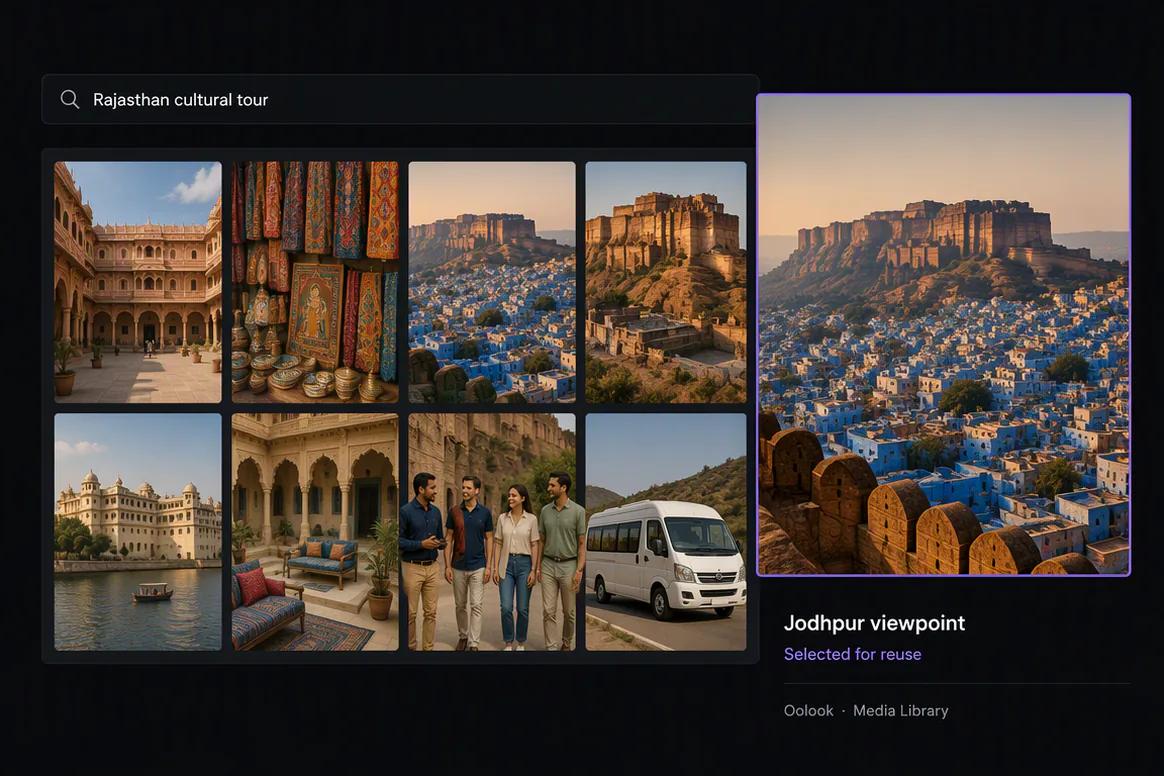Select the blue city with fort thumbnail
This screenshot has width=1164, height=776.
pos(491,282)
